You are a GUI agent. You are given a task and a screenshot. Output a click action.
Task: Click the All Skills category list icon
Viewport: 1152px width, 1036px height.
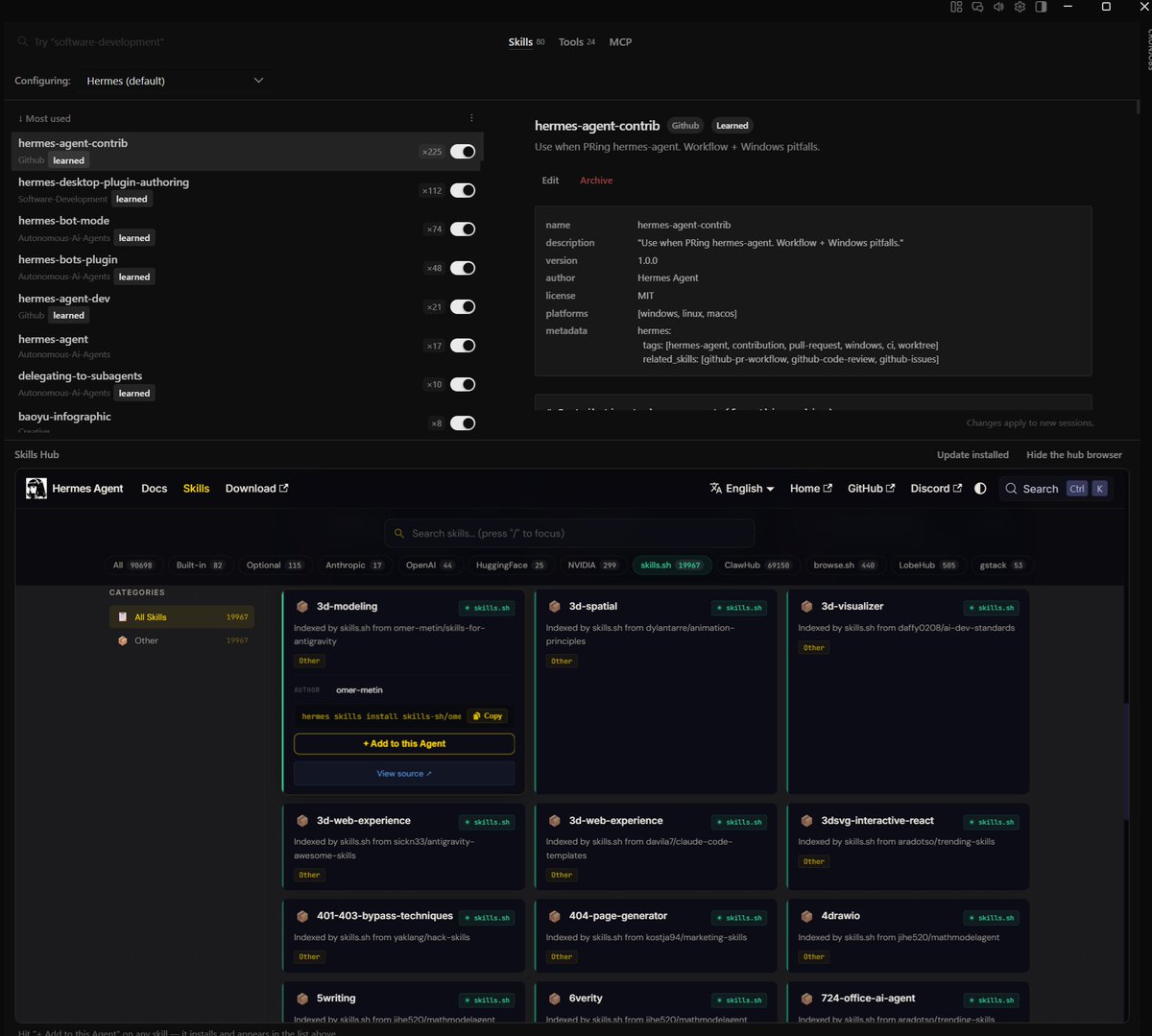tap(123, 617)
